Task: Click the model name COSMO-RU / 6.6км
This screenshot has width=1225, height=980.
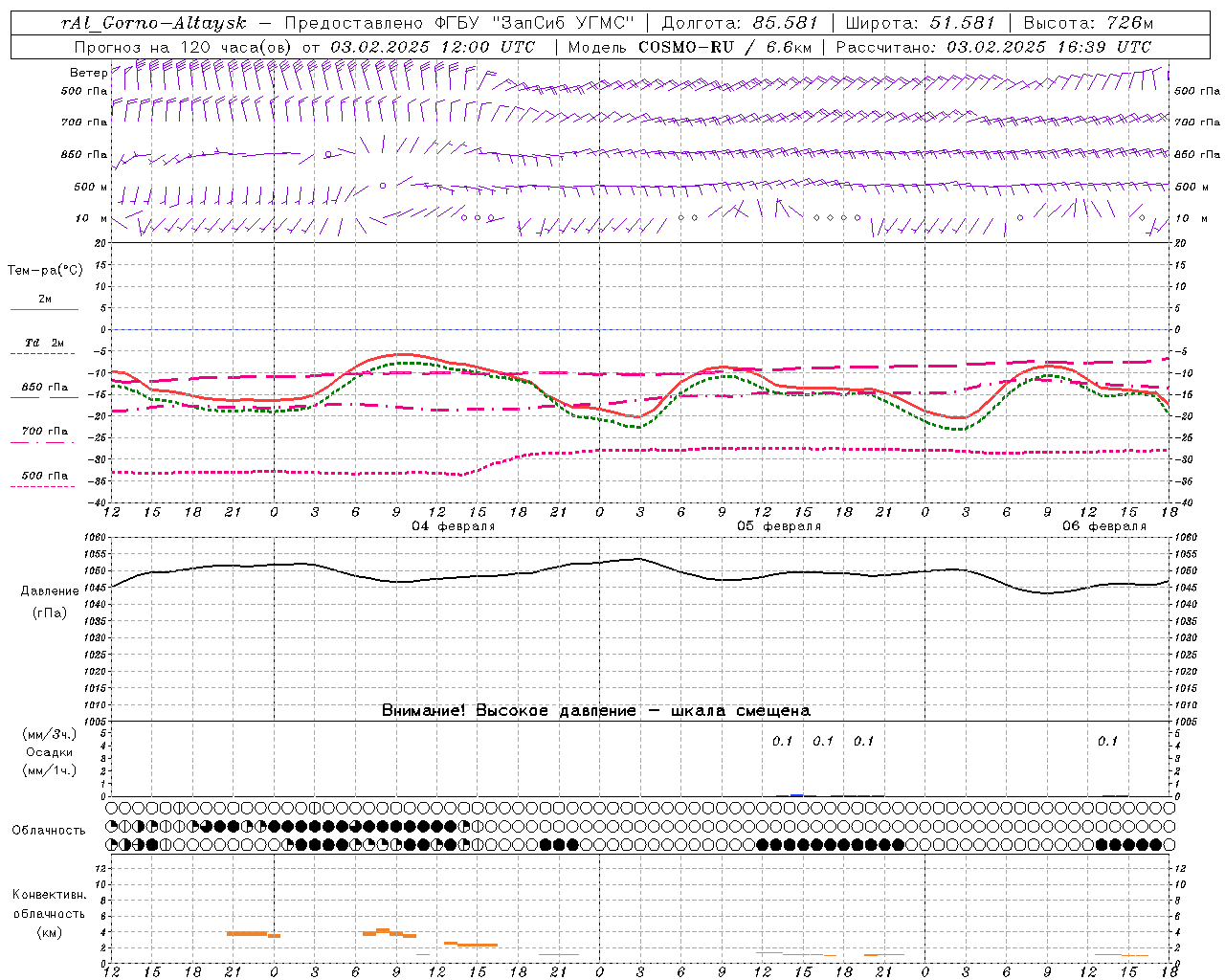Action: pyautogui.click(x=724, y=47)
